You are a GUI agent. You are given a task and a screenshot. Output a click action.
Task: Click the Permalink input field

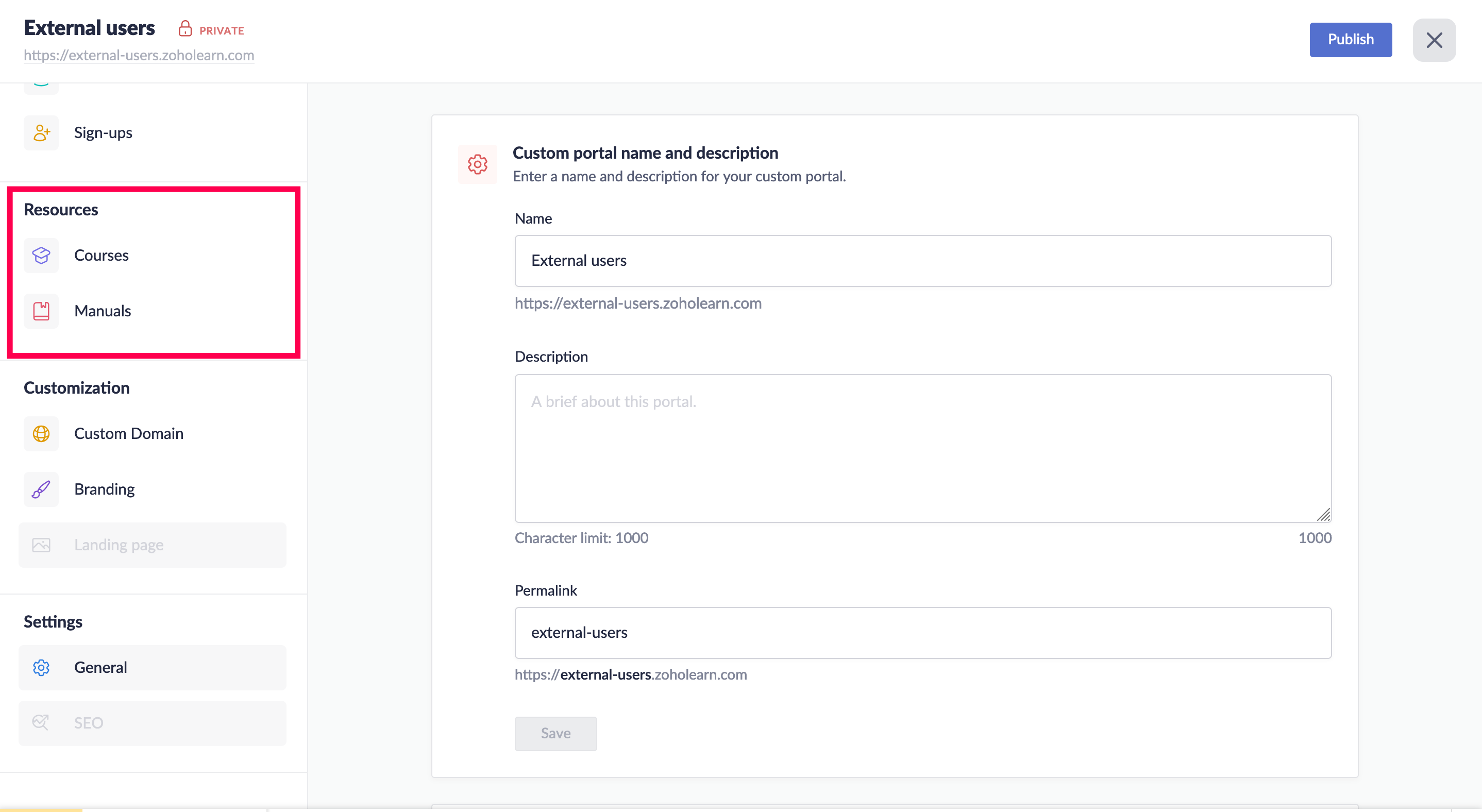point(922,633)
